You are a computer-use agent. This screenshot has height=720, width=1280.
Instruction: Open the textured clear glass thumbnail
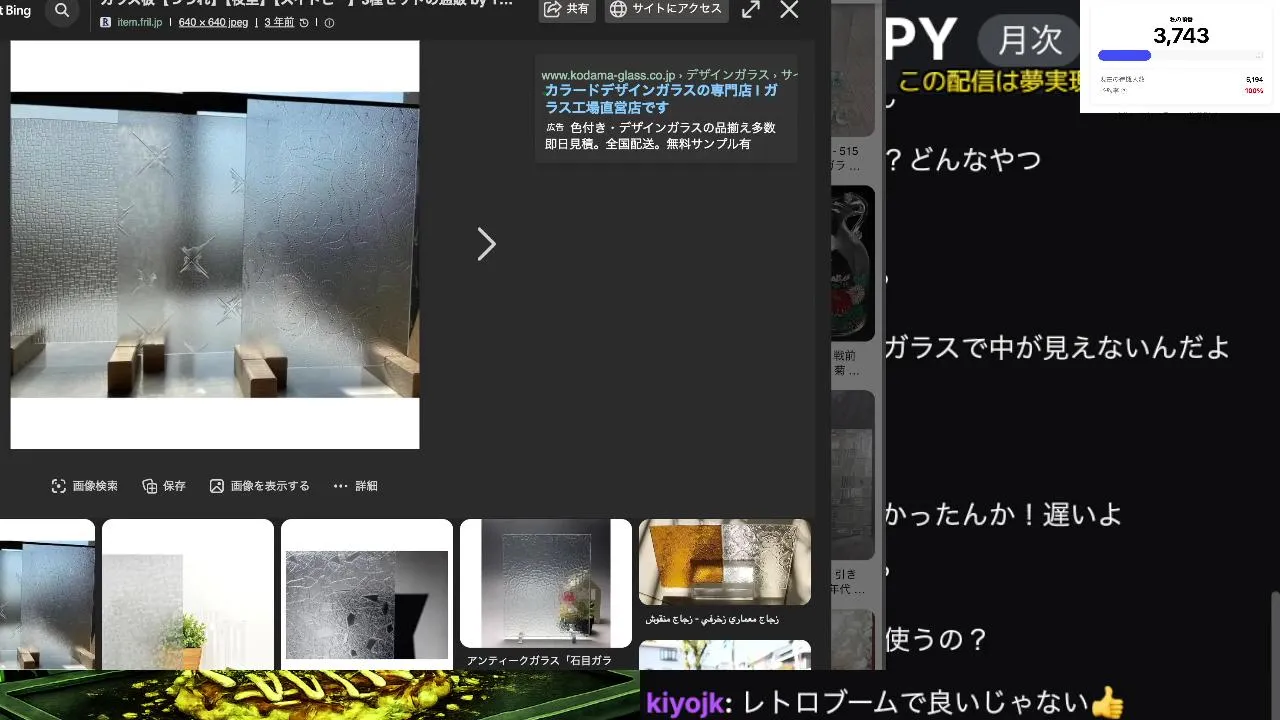[x=367, y=595]
